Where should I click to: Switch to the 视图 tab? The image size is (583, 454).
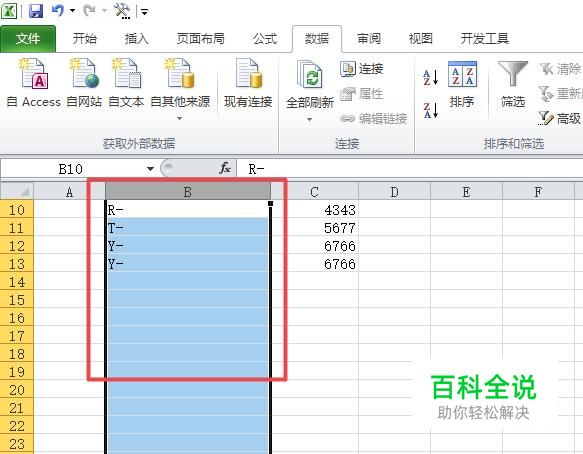(x=421, y=38)
